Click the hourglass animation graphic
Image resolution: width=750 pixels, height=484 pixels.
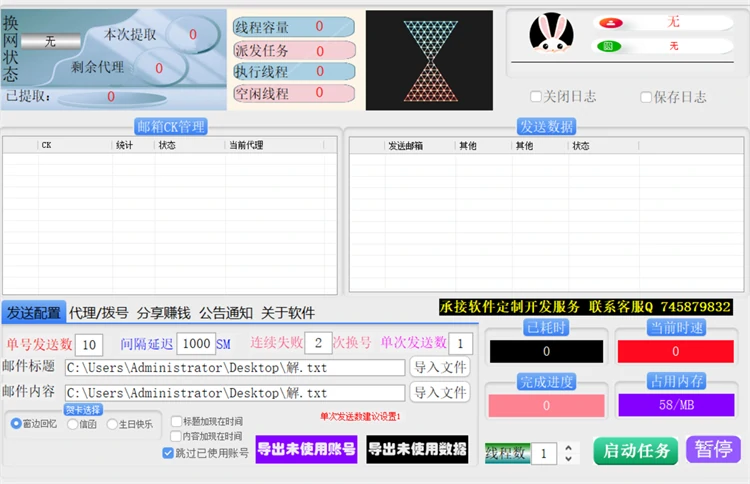point(430,61)
